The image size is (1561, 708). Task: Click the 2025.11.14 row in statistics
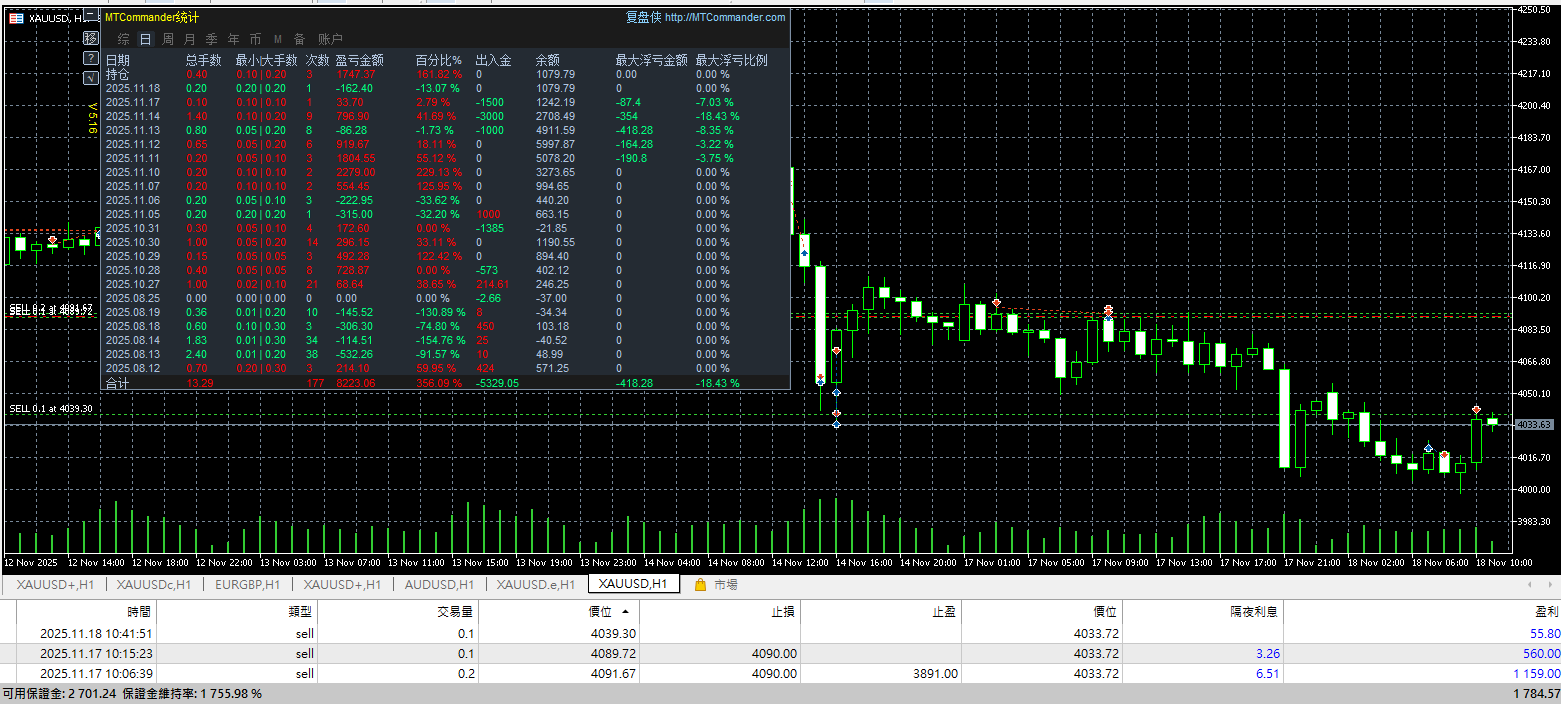(445, 116)
